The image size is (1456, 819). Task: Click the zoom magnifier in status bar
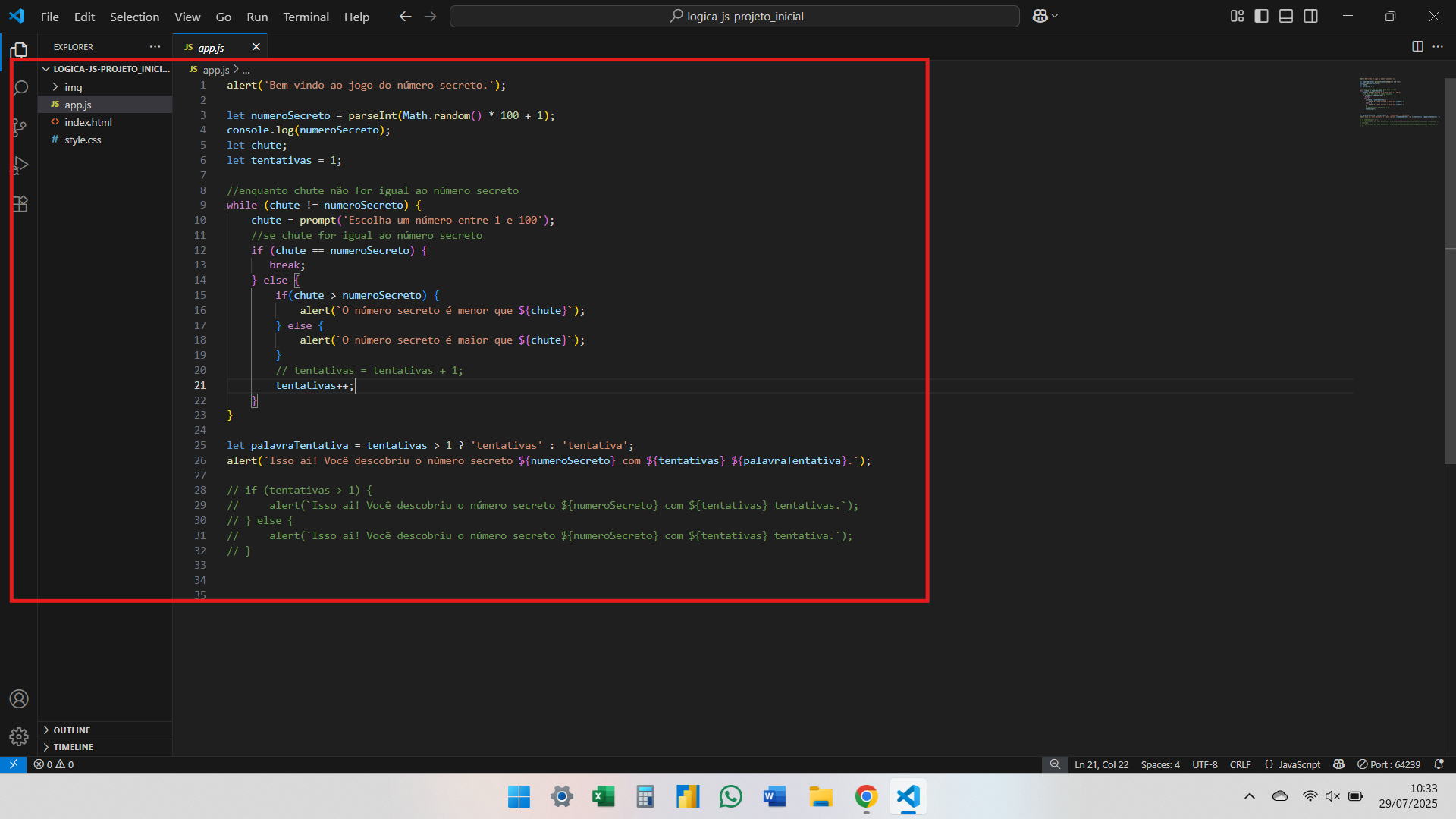pos(1055,764)
